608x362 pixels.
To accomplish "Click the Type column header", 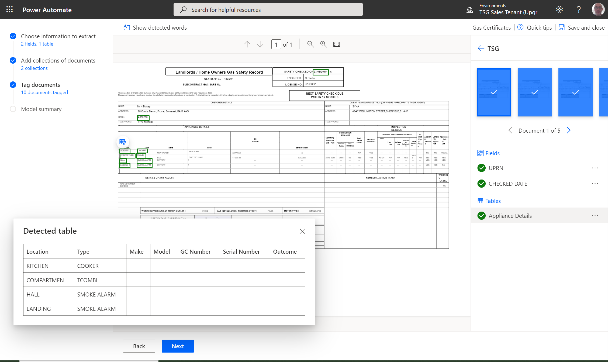I will pyautogui.click(x=83, y=252).
